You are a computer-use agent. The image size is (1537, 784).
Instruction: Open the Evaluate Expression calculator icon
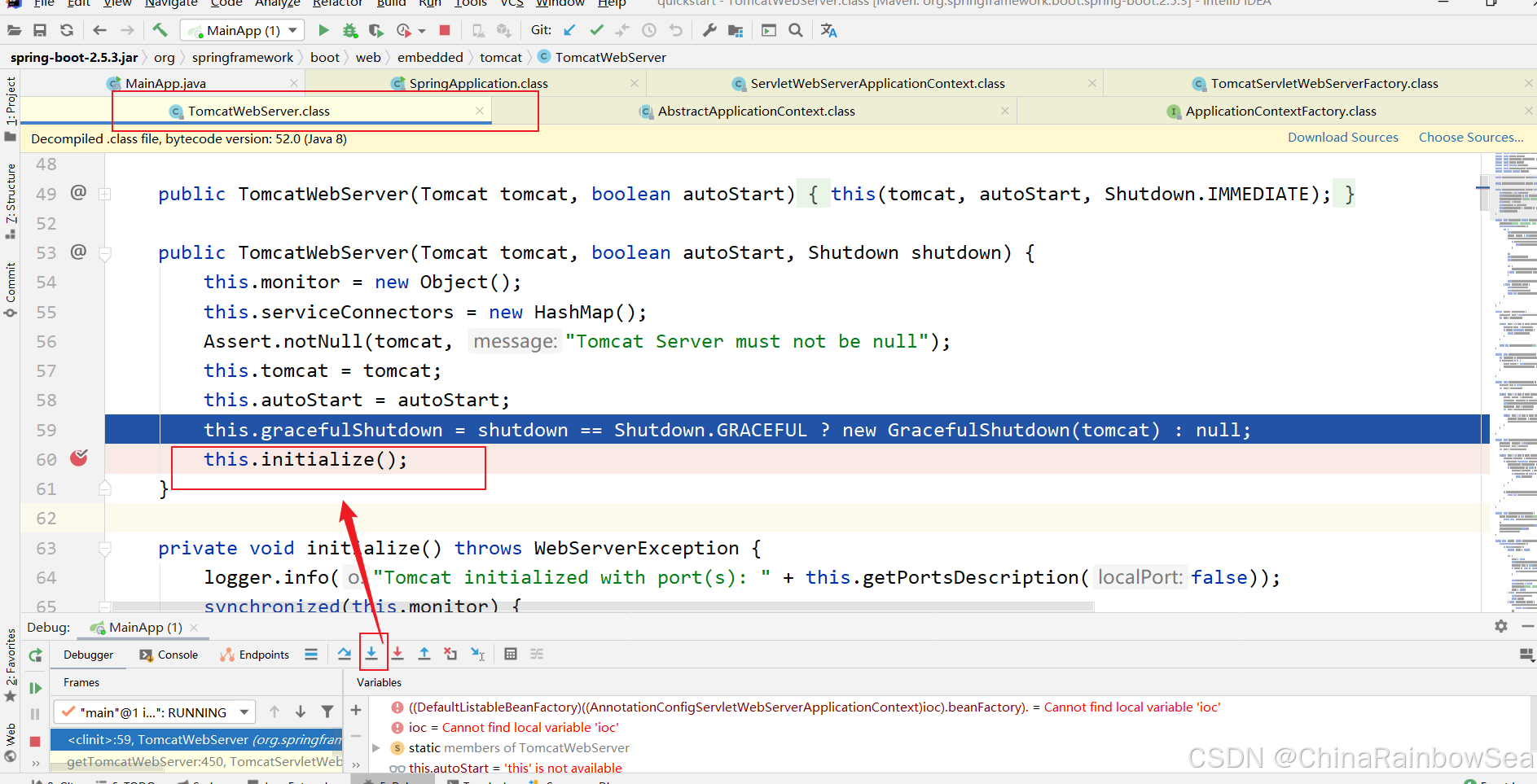coord(511,654)
